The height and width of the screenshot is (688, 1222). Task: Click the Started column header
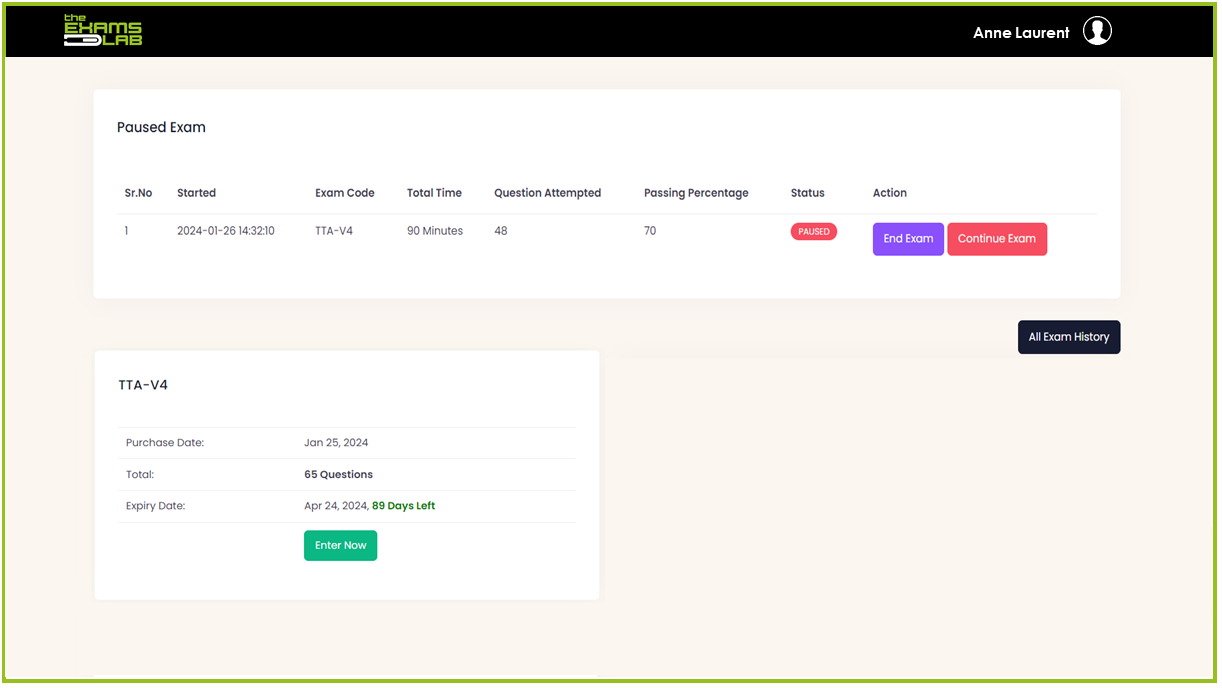(x=196, y=193)
